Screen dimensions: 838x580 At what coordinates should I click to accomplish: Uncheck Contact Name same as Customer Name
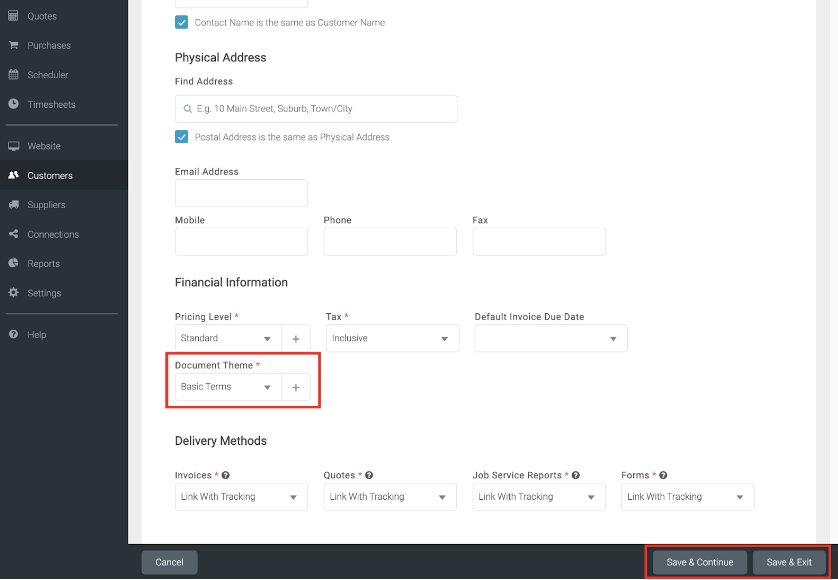181,22
